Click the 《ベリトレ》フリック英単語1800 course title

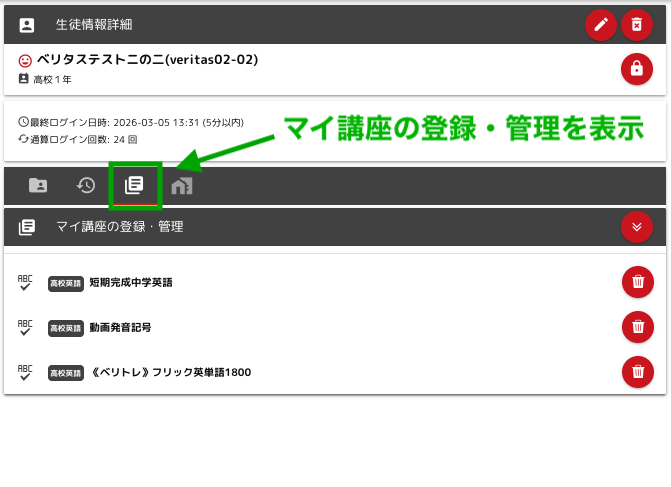point(171,372)
